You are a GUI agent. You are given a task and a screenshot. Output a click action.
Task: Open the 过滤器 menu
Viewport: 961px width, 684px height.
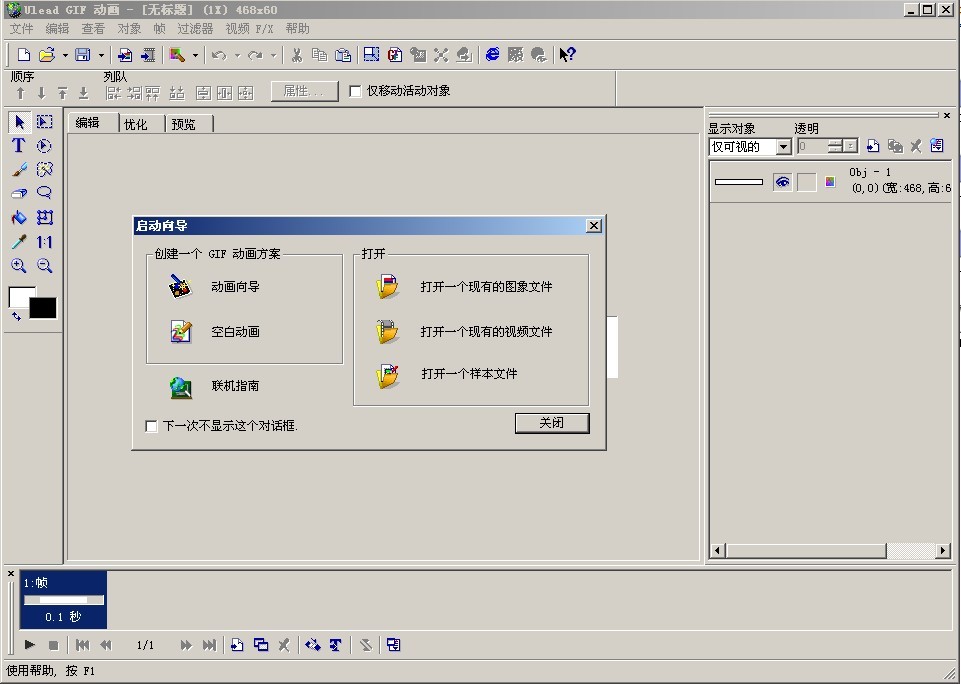point(195,29)
